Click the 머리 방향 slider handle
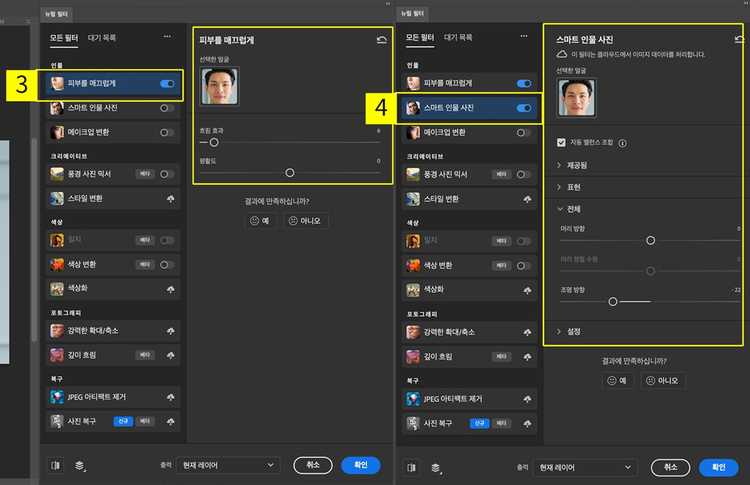 pyautogui.click(x=651, y=240)
